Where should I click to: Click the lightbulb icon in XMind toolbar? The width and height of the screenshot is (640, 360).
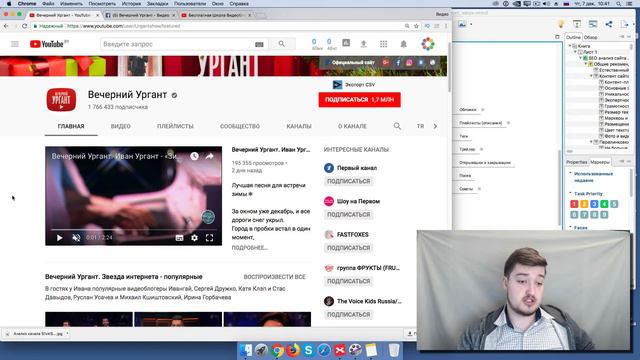(x=561, y=24)
